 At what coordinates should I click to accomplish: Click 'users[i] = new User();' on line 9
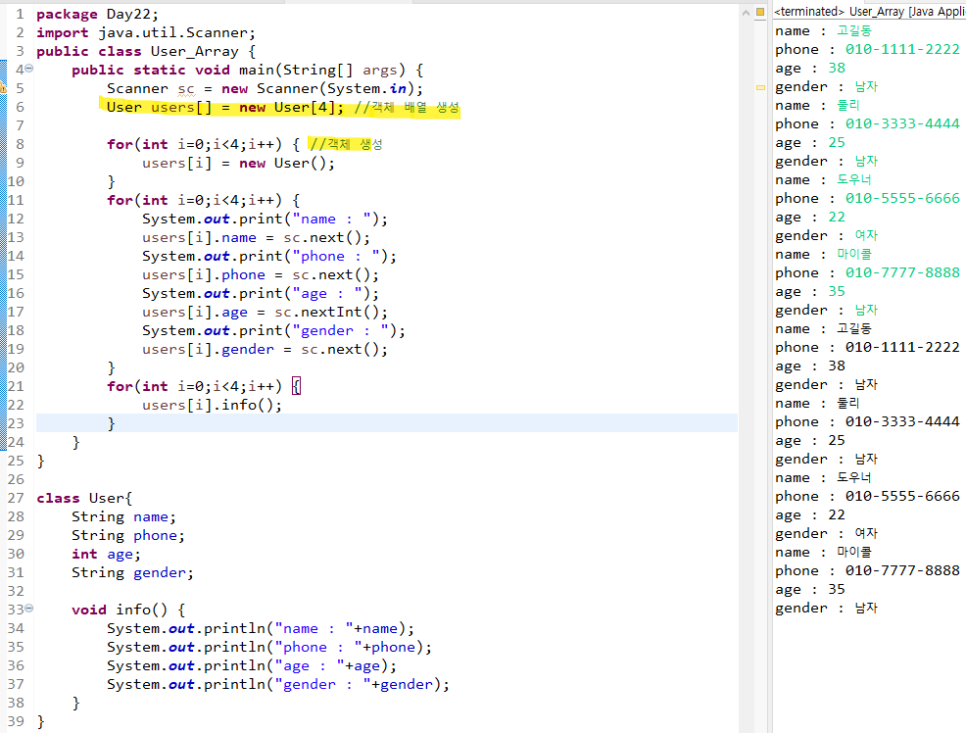tap(238, 163)
